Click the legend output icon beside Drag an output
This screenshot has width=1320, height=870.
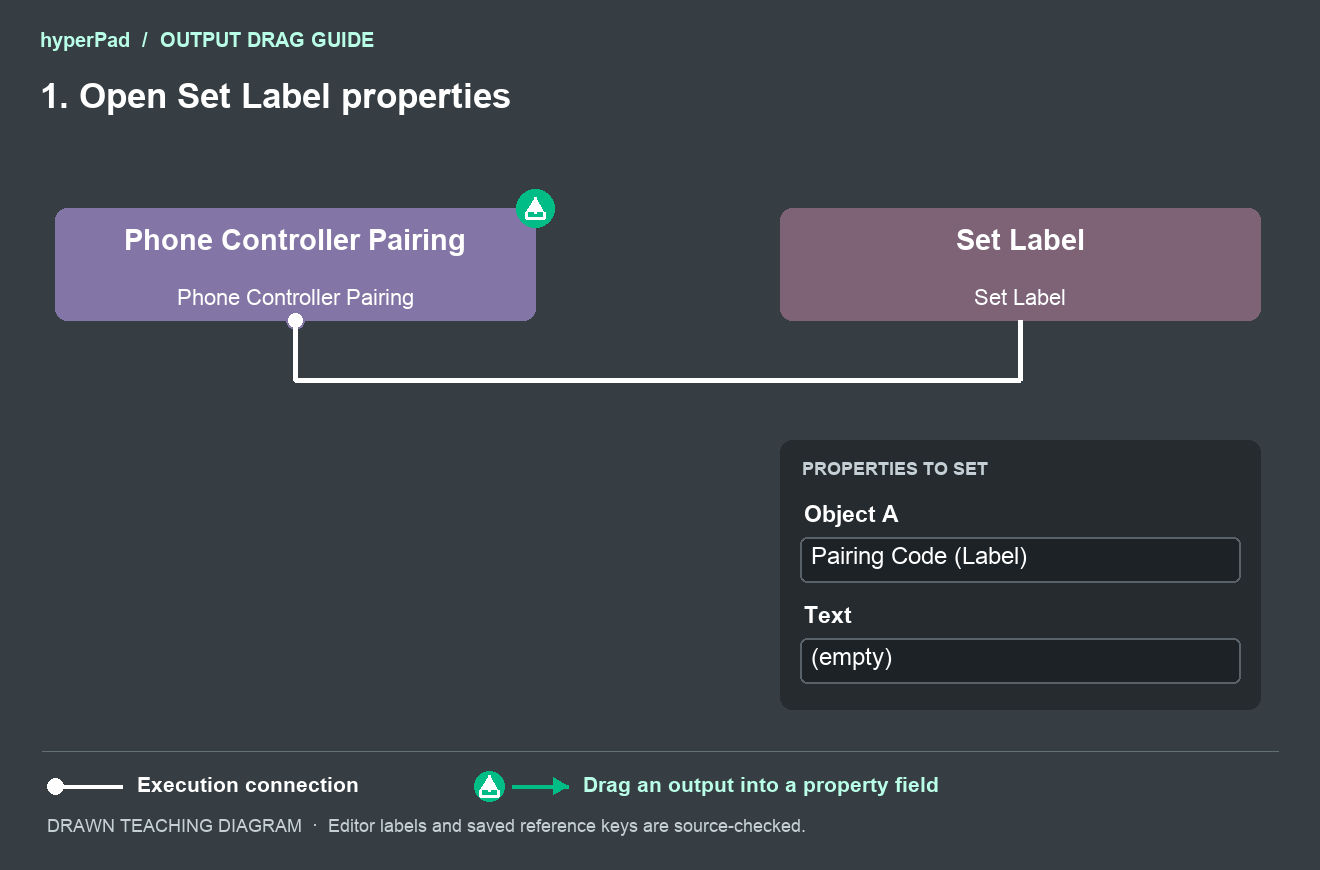[x=489, y=786]
